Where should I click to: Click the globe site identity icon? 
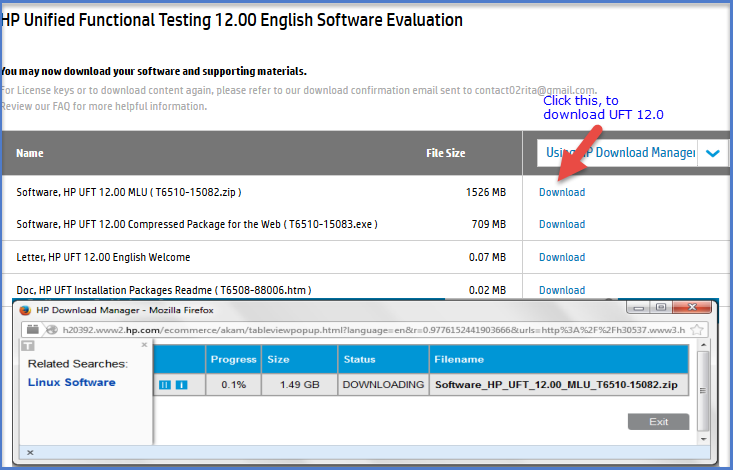[51, 330]
